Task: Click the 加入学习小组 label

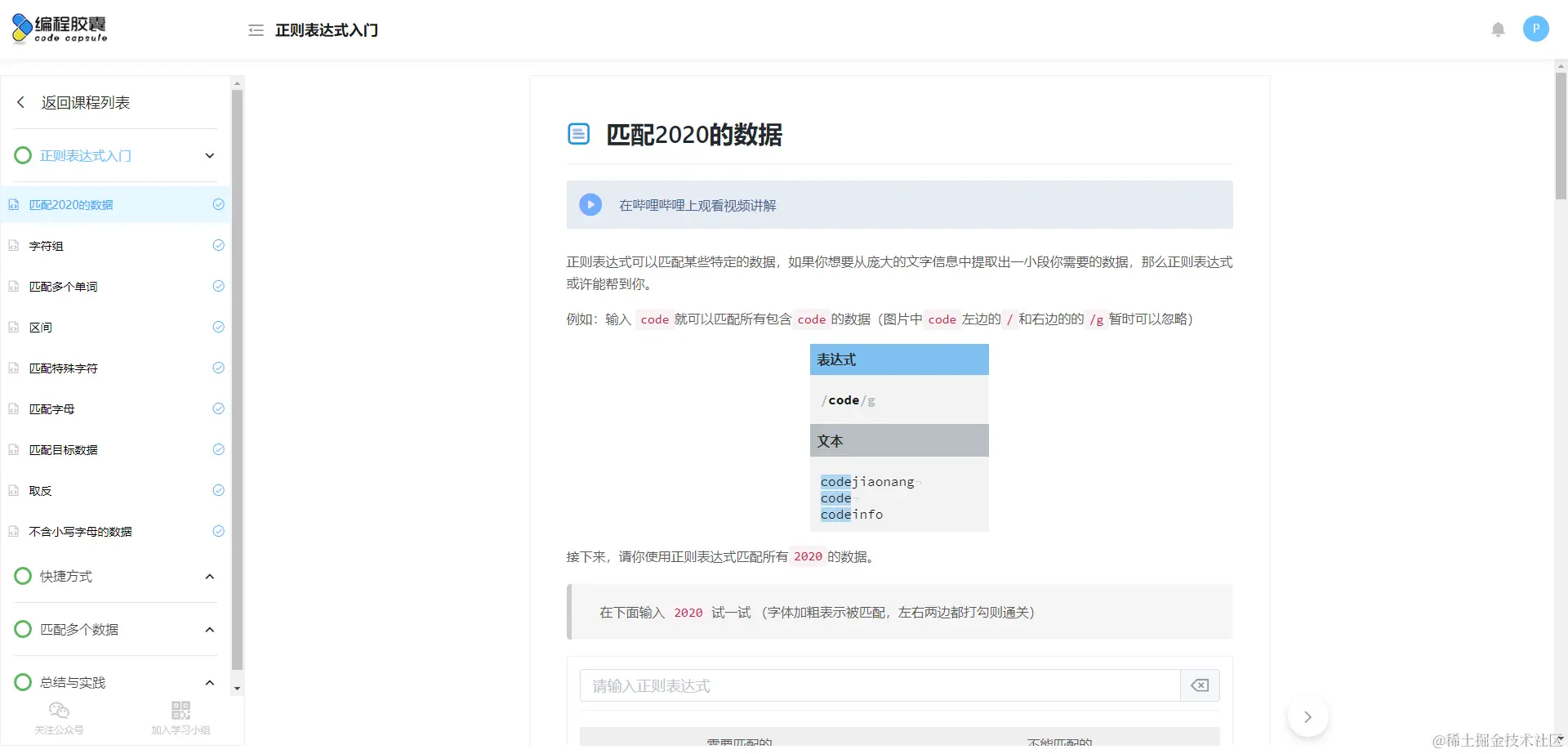Action: (180, 729)
